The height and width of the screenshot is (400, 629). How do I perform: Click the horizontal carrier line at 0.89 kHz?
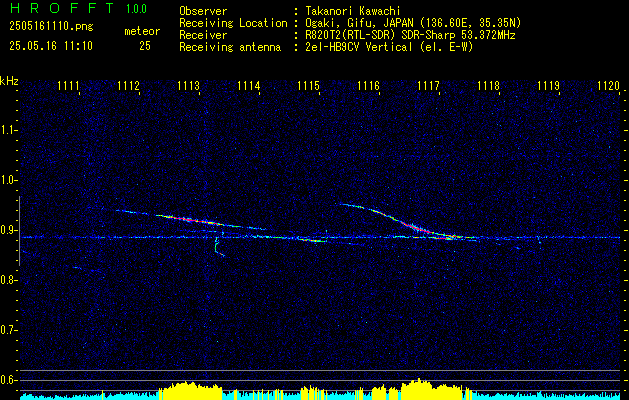point(320,238)
